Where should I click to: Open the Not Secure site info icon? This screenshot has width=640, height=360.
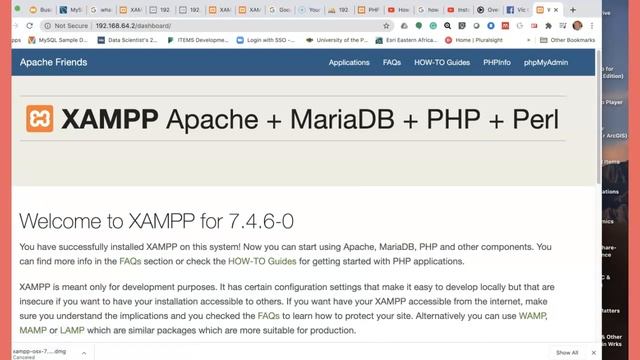(x=47, y=26)
